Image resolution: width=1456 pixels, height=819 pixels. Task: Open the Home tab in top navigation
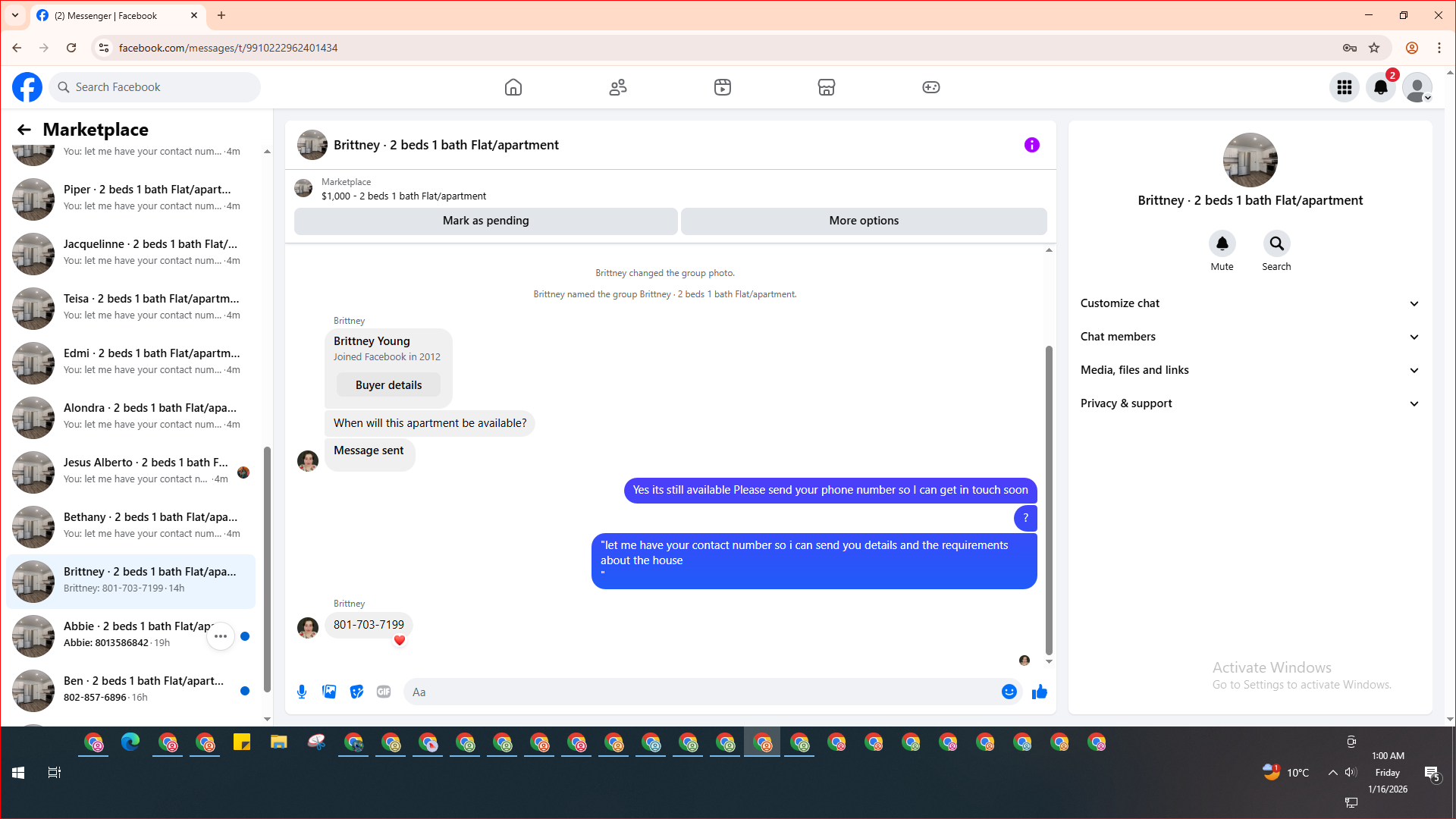513,87
